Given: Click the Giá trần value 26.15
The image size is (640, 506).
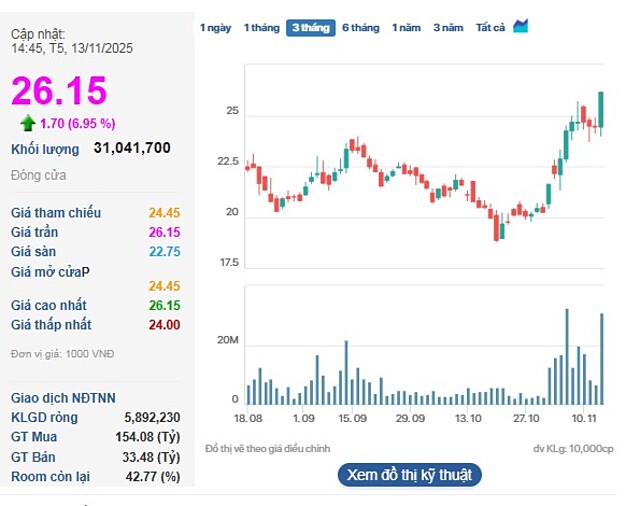Looking at the screenshot, I should point(164,232).
